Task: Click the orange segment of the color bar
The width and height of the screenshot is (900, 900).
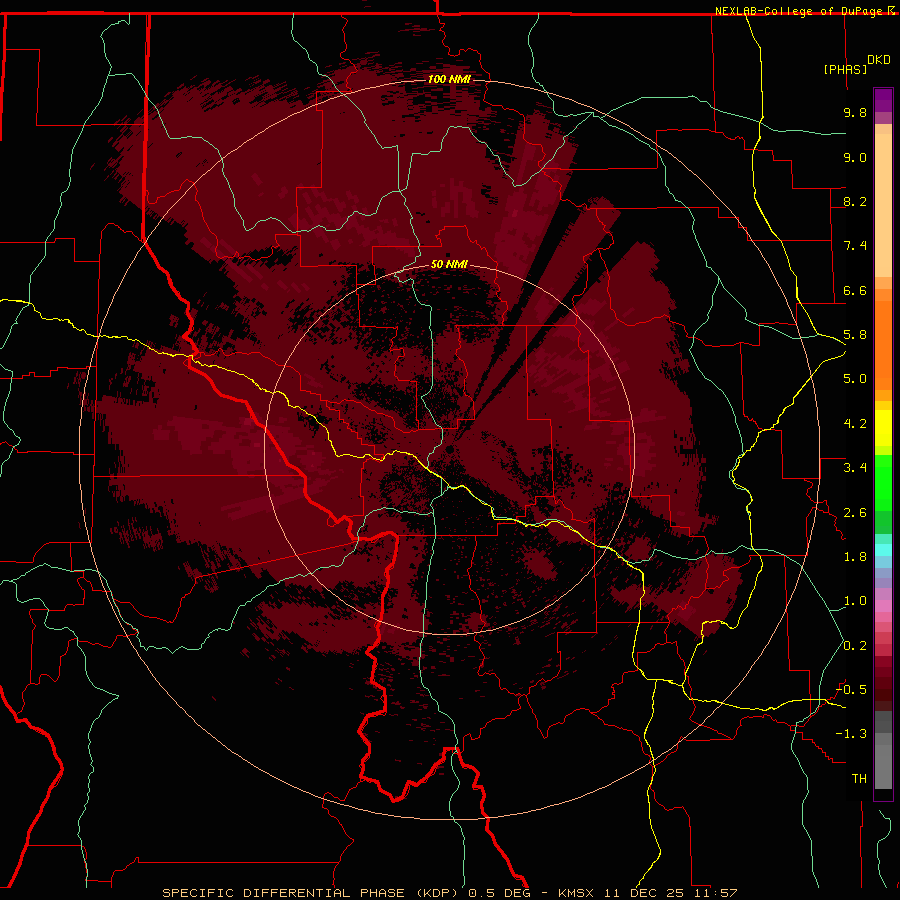Action: [883, 346]
